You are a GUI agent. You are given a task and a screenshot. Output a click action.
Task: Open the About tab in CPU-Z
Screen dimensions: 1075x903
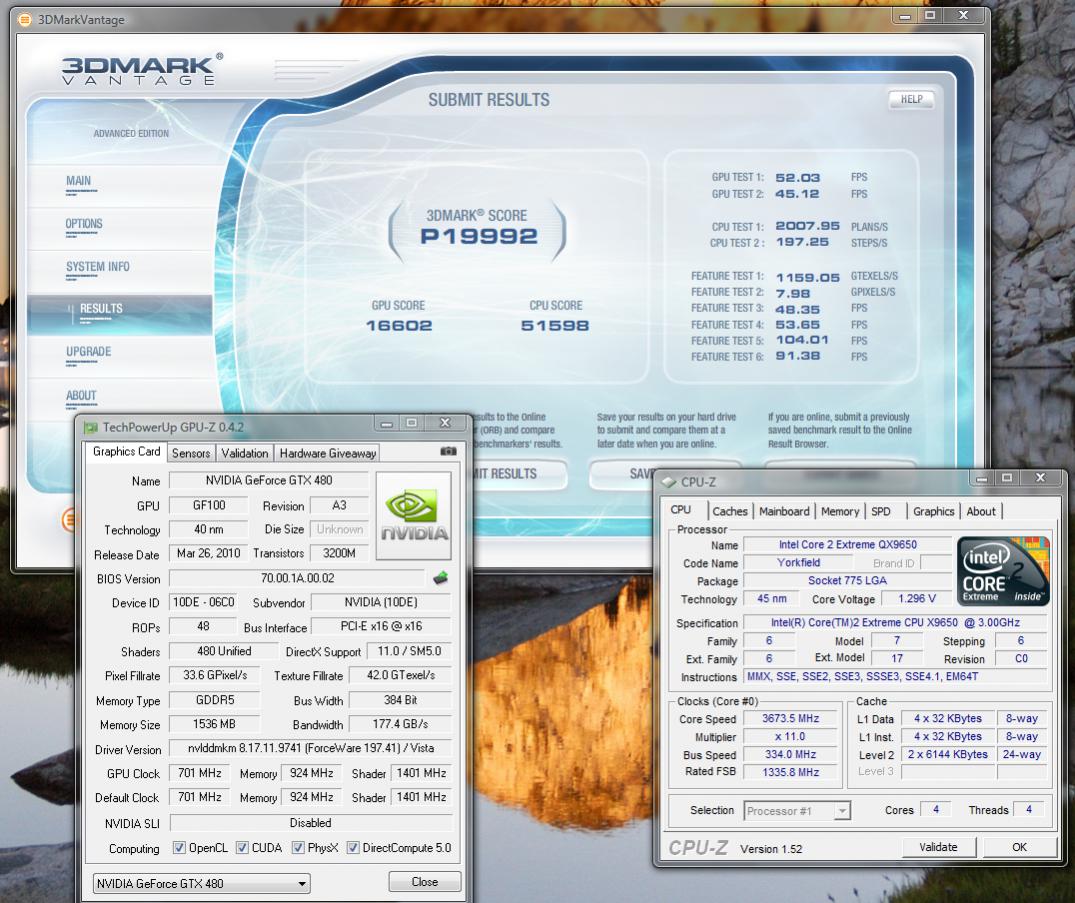click(981, 511)
